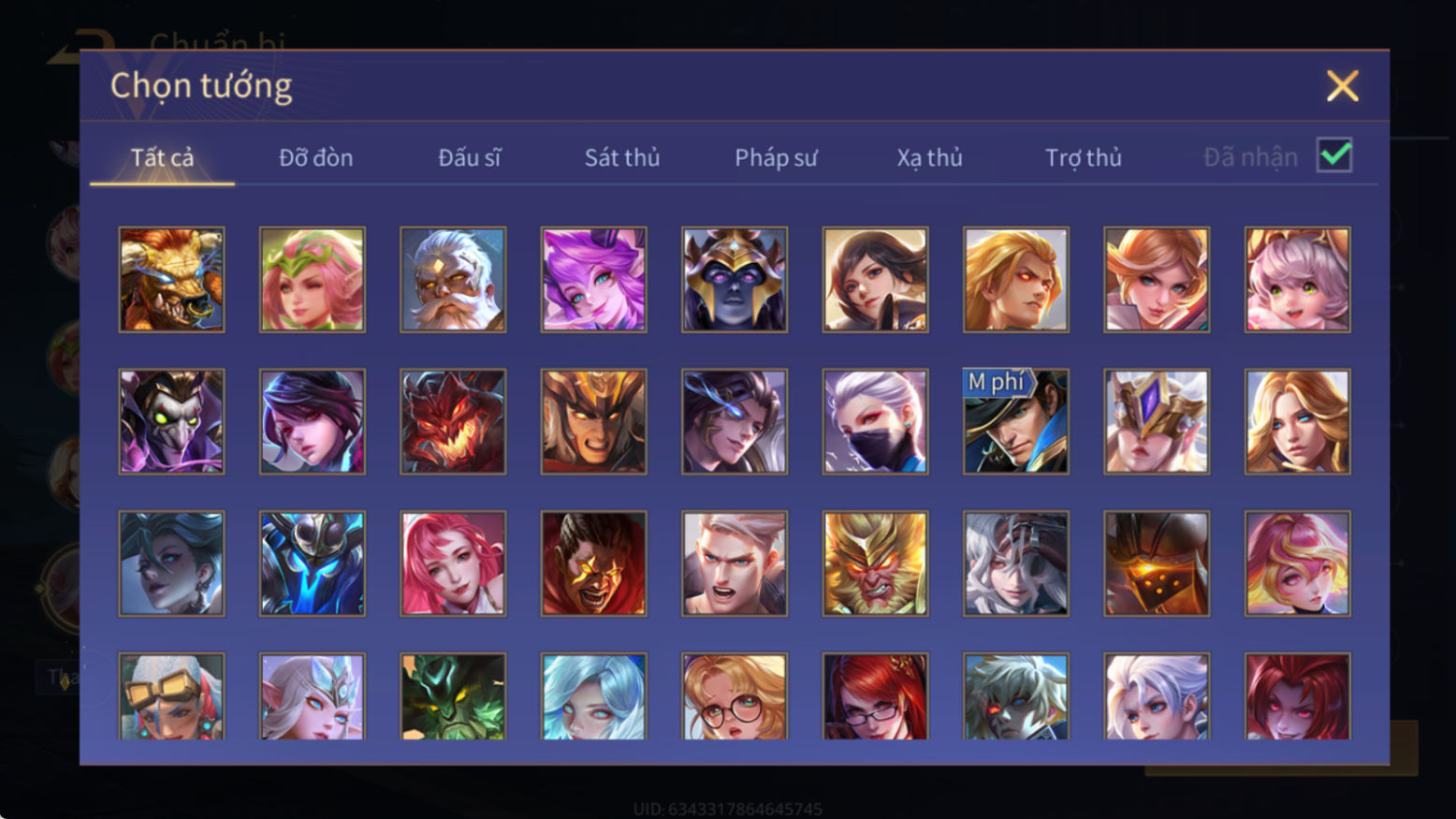
Task: Choose the golden monkey king hero
Action: click(x=875, y=563)
